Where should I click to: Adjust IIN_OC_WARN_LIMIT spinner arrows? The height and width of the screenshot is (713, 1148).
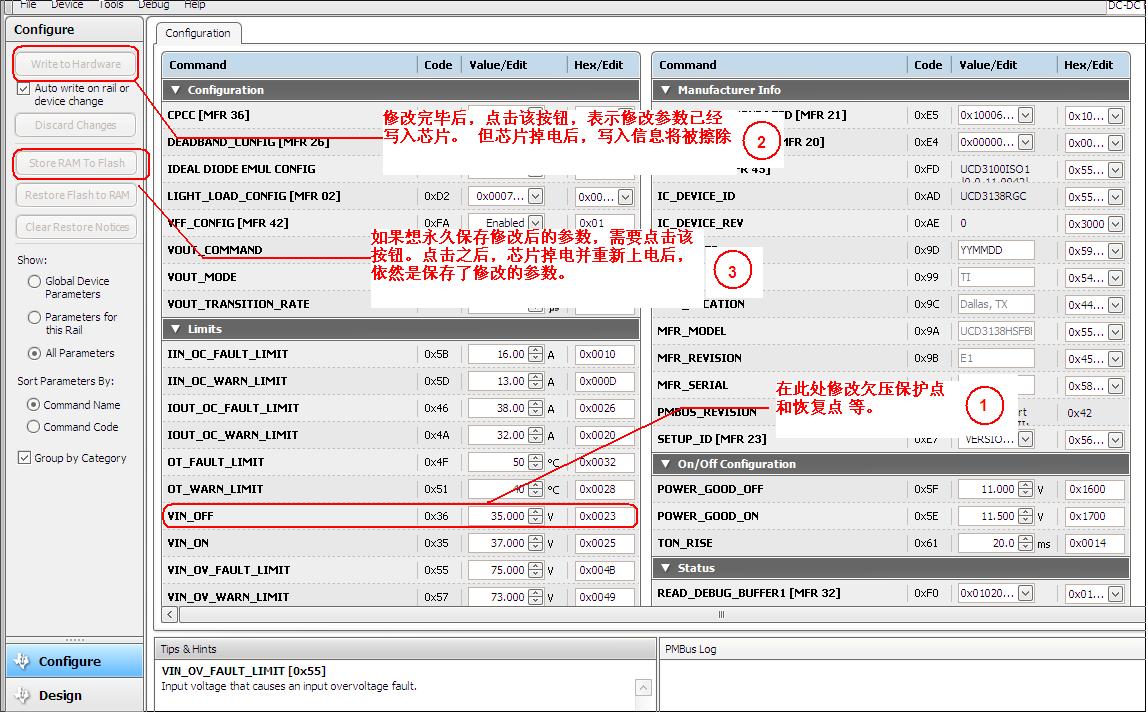536,381
